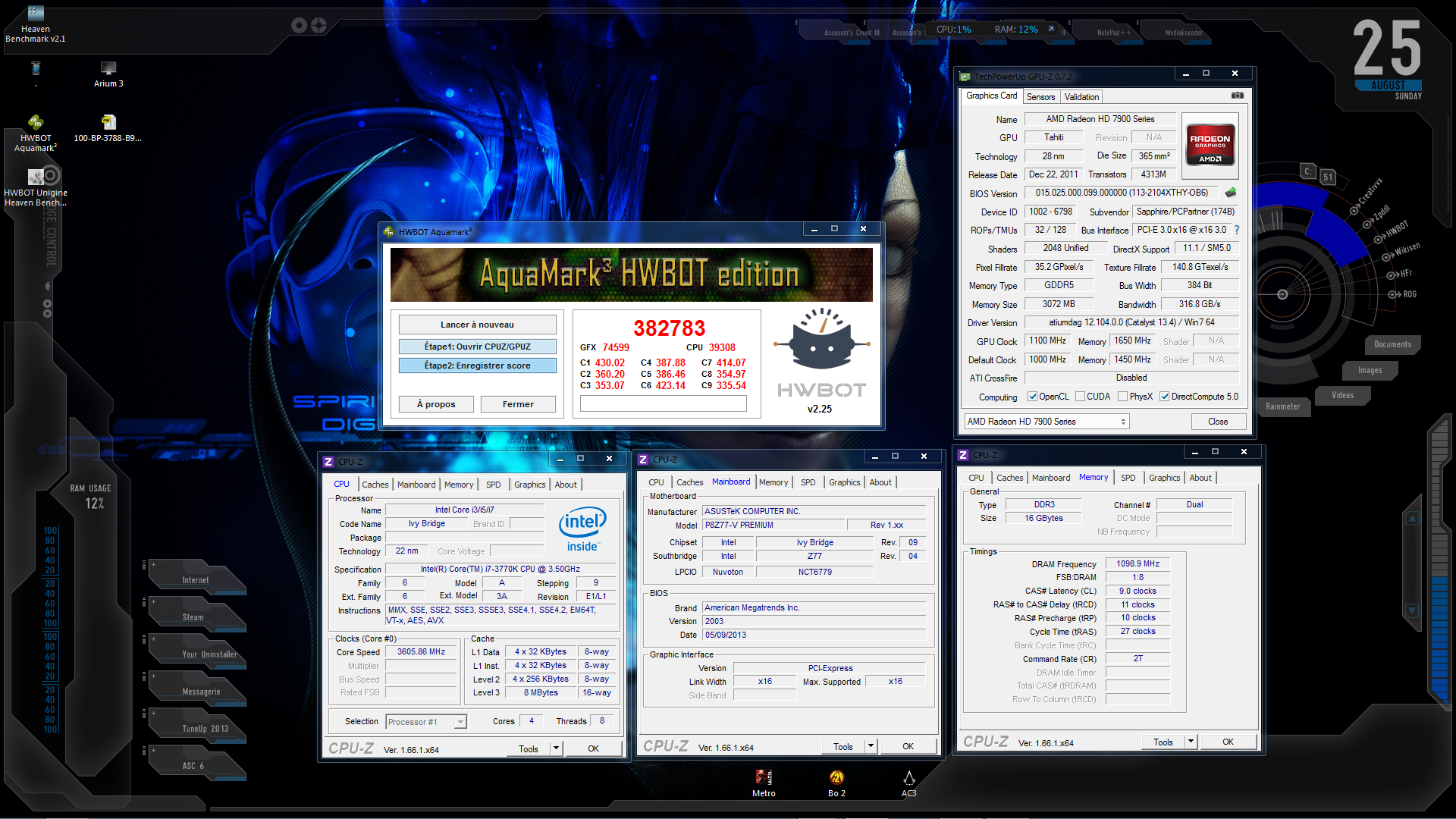Launch the HWBOT Aquamark3 desktop shortcut
Viewport: 1456px width, 819px height.
tap(36, 133)
